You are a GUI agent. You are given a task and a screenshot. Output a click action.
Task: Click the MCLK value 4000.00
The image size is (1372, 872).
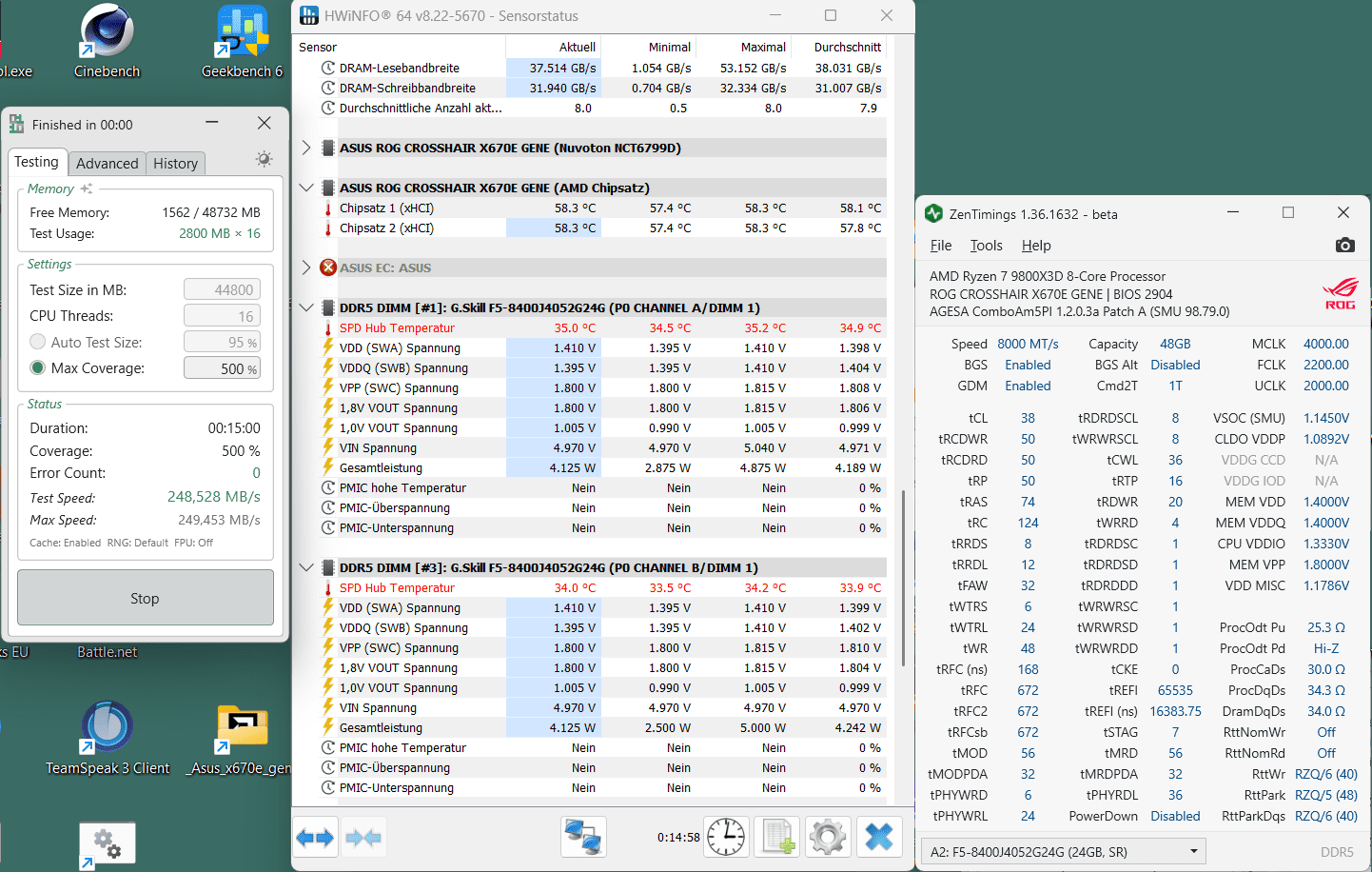(1325, 344)
